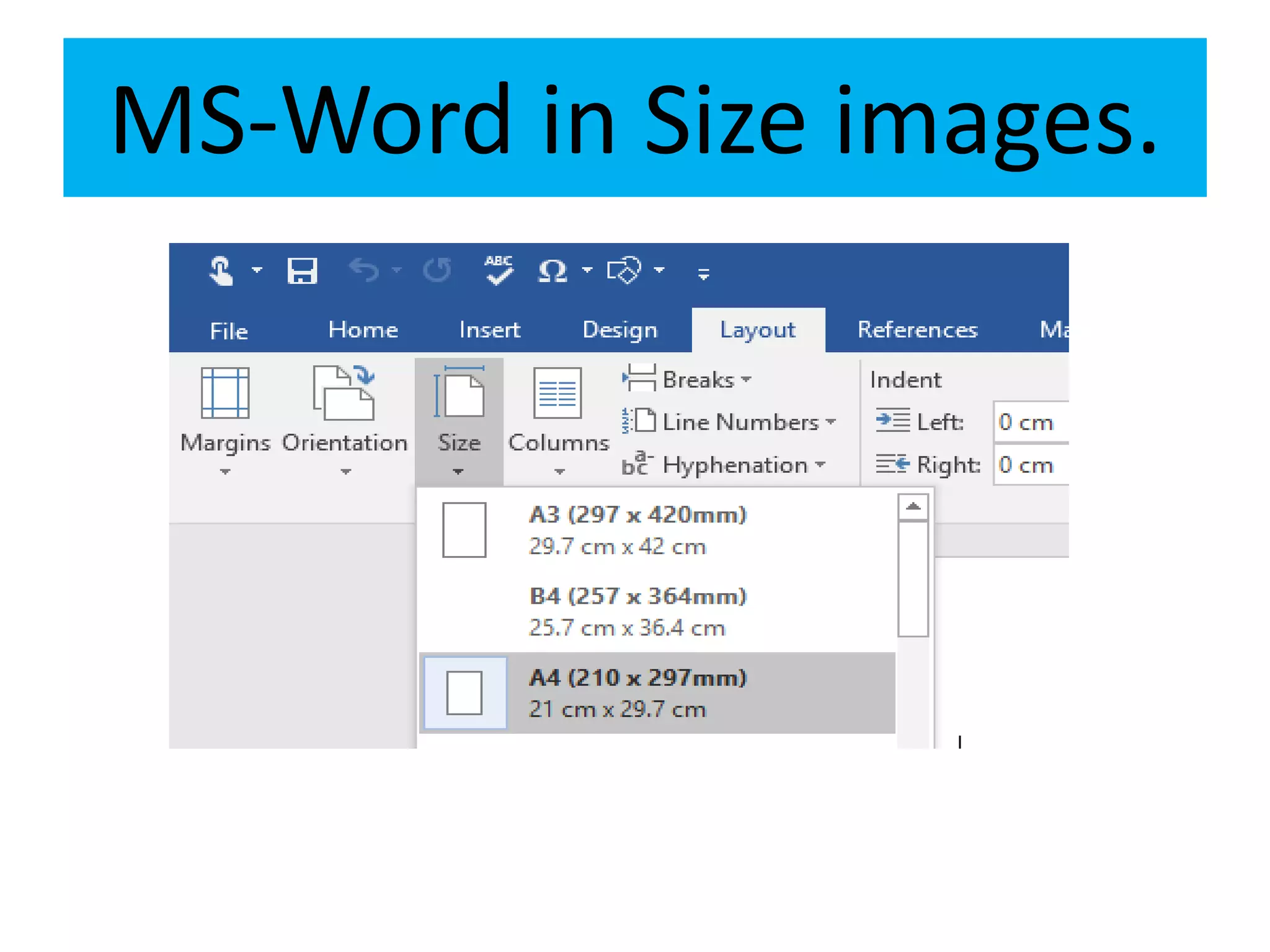The width and height of the screenshot is (1270, 952).
Task: Click the Indent Right value field
Action: click(x=1031, y=465)
